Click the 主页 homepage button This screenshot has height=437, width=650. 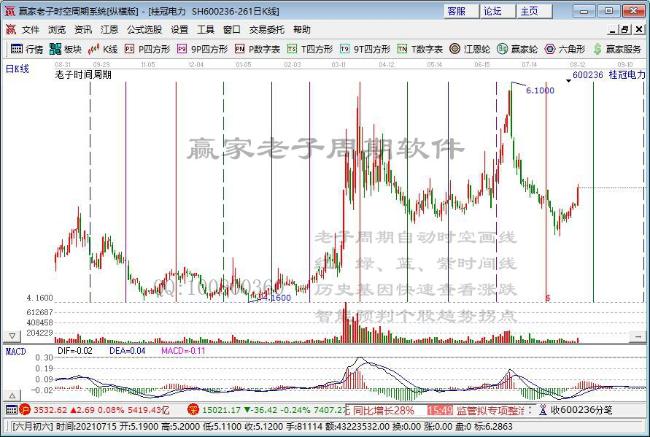tap(534, 11)
